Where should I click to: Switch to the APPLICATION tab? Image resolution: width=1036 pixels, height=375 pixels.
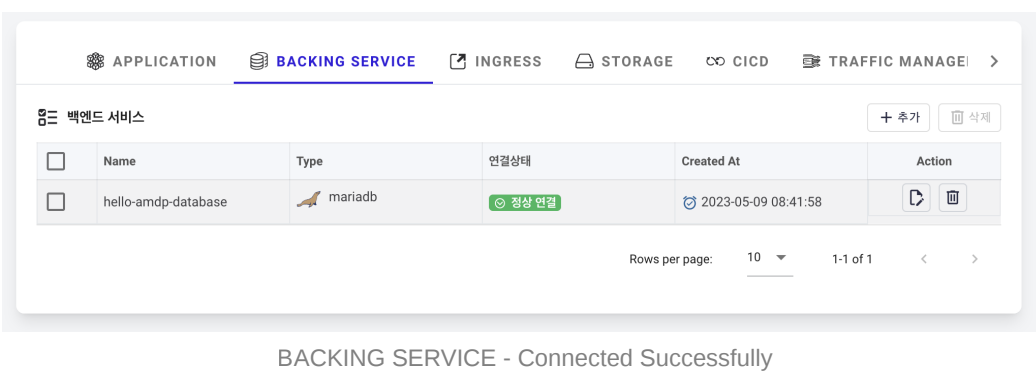151,61
